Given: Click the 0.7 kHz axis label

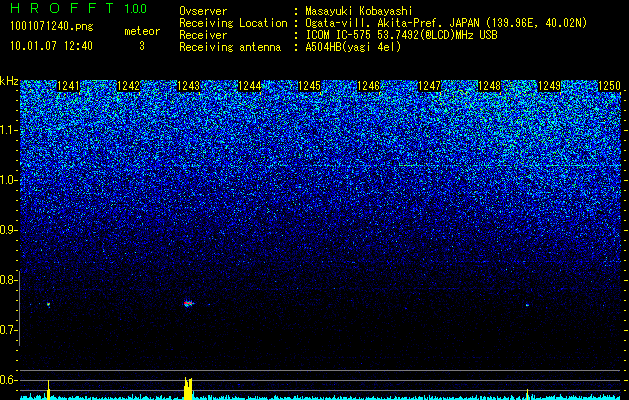Looking at the screenshot, I should [x=8, y=330].
